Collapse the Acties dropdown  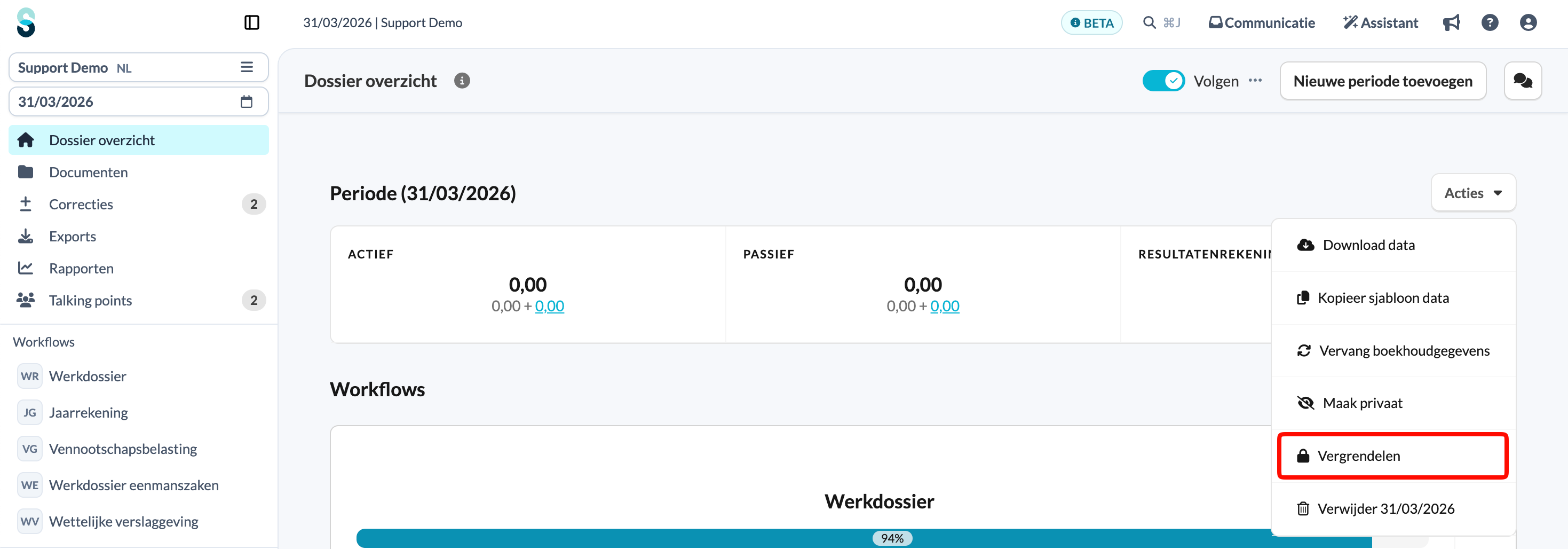pos(1473,193)
